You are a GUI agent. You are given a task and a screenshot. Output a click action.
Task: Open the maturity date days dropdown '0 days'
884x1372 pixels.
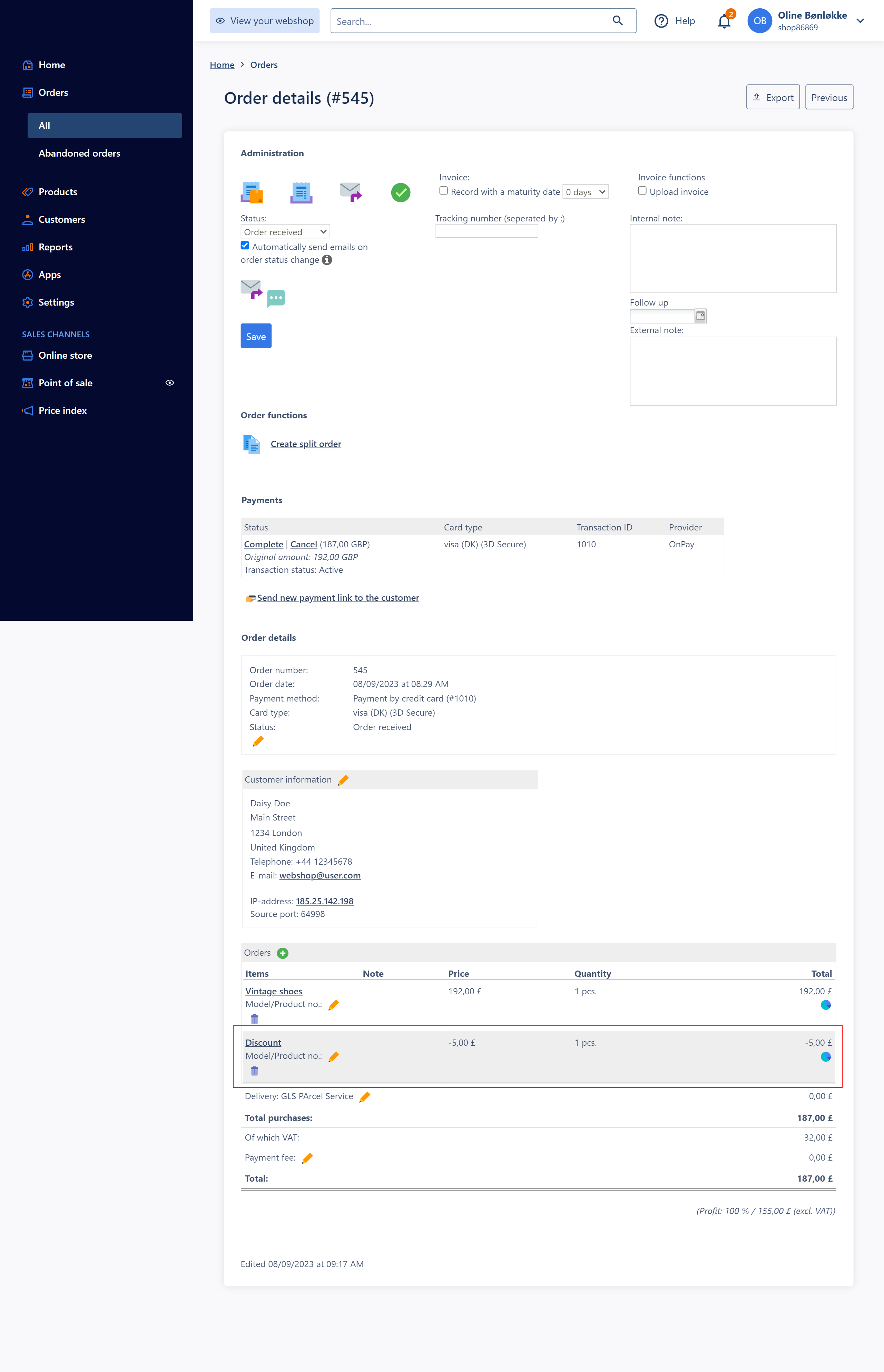coord(583,191)
